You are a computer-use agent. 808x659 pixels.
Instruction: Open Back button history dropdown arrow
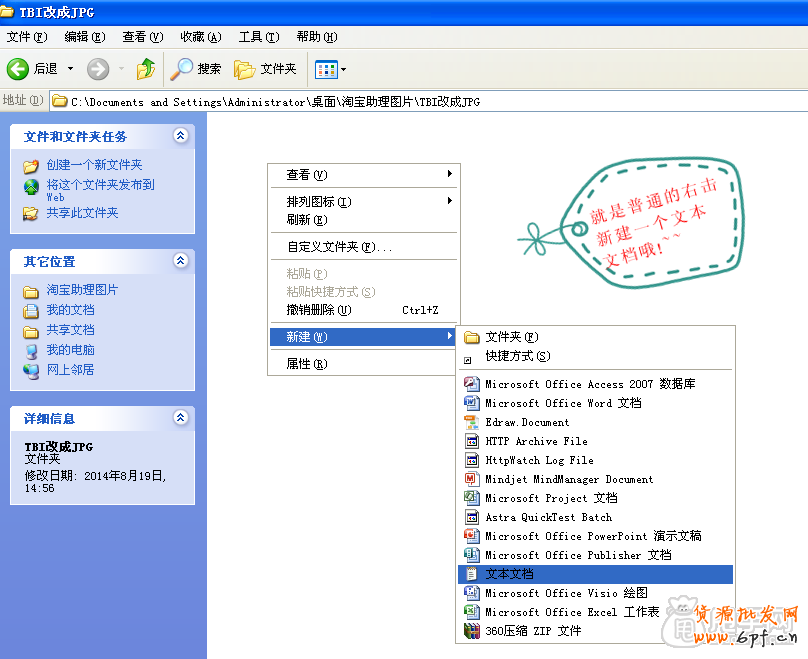click(70, 69)
